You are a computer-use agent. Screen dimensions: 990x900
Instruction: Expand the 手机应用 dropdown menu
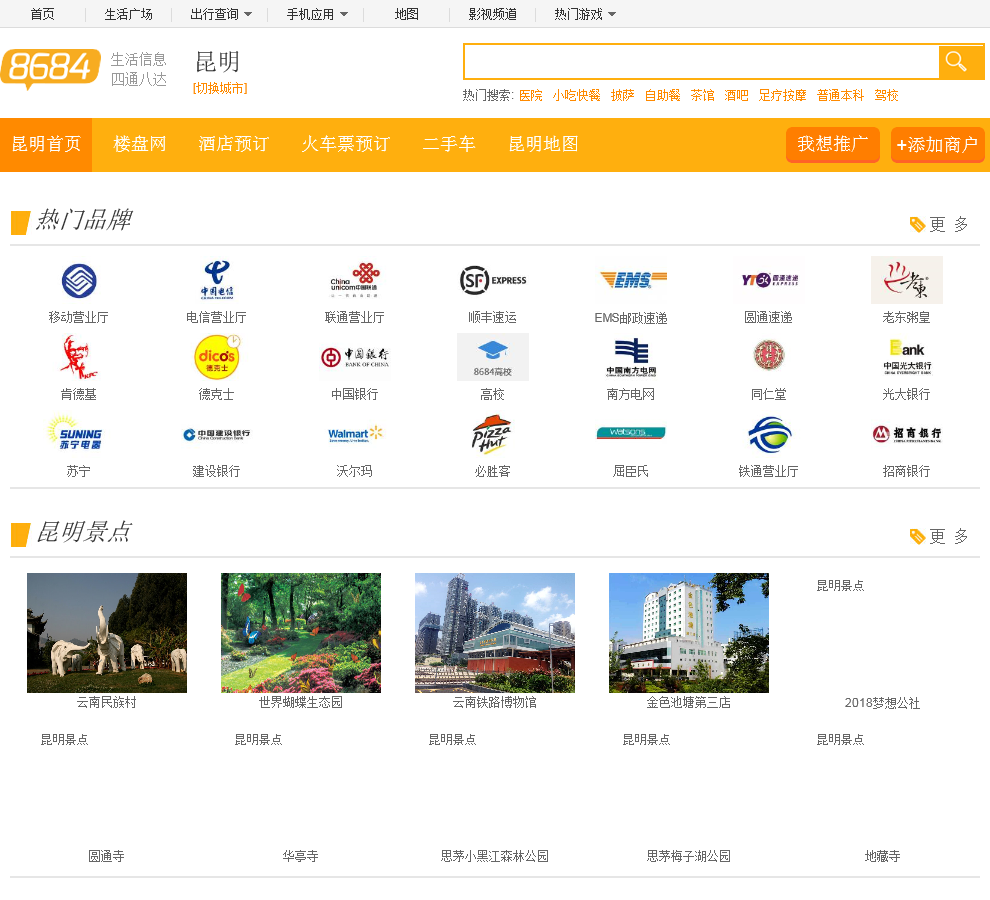[317, 14]
